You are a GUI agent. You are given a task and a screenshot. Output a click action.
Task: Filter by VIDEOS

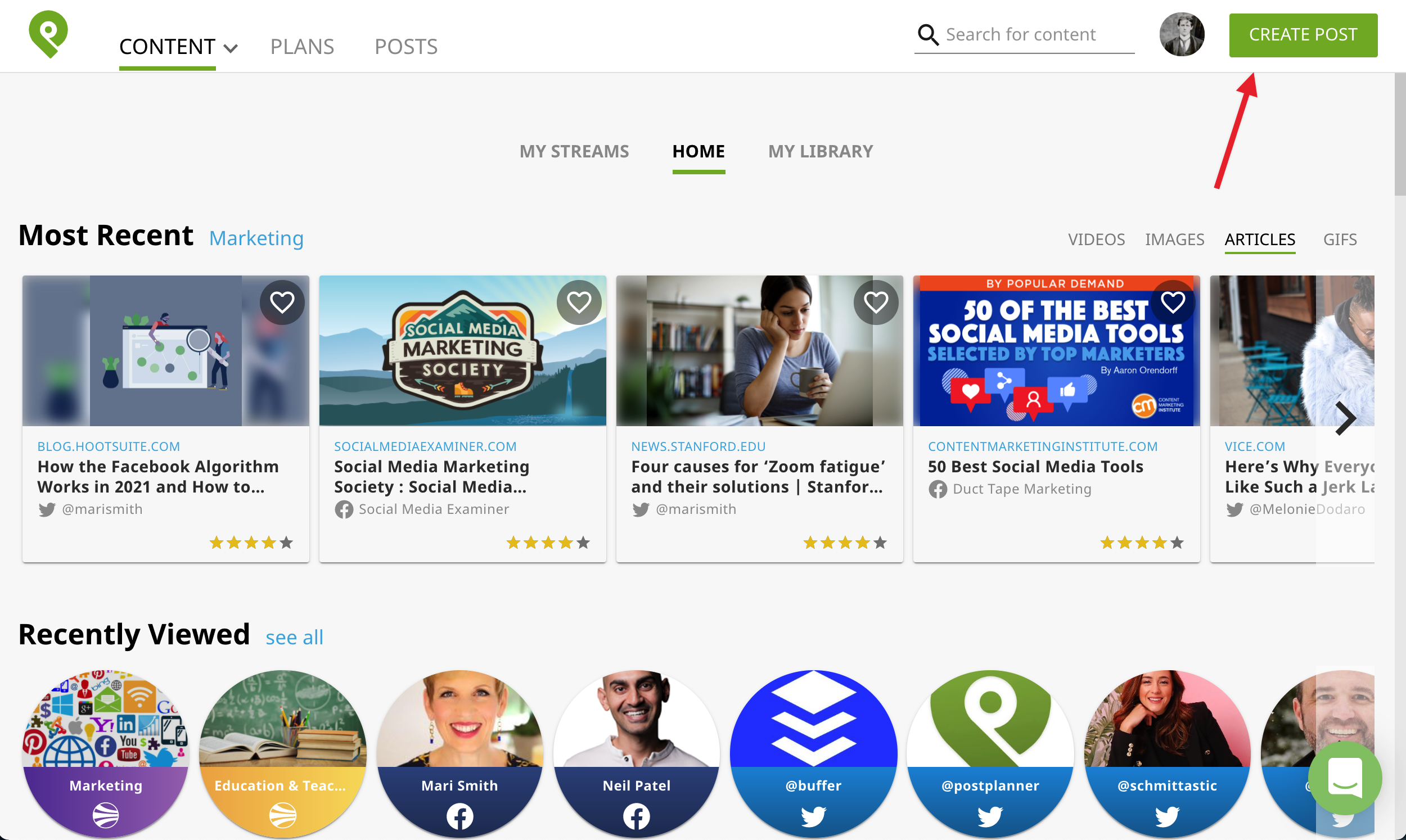click(x=1096, y=240)
